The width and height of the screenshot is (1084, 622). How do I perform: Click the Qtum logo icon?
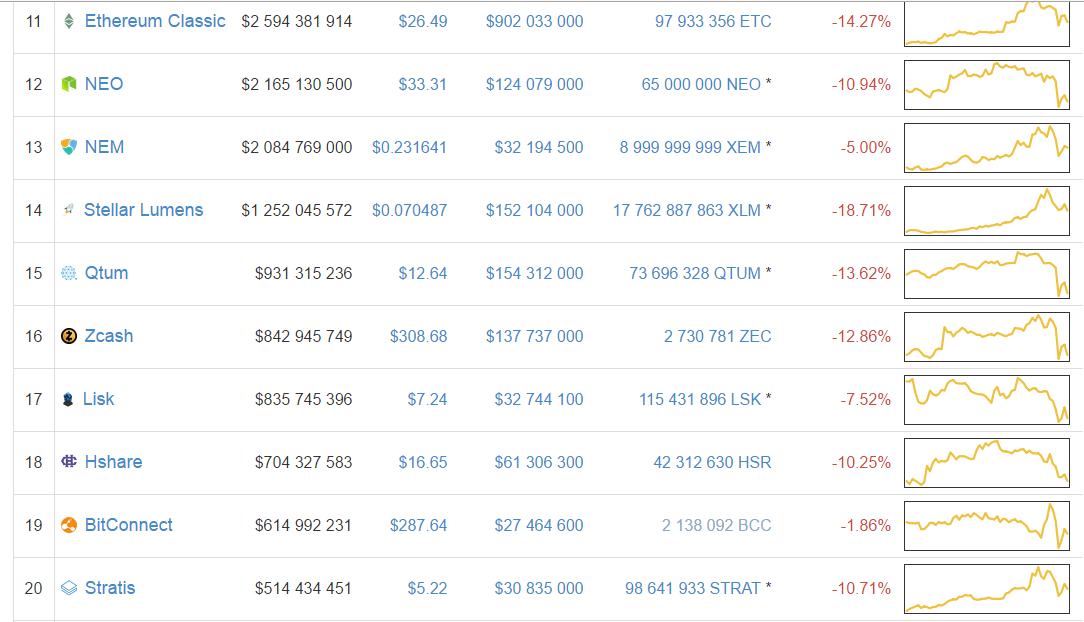(x=68, y=273)
